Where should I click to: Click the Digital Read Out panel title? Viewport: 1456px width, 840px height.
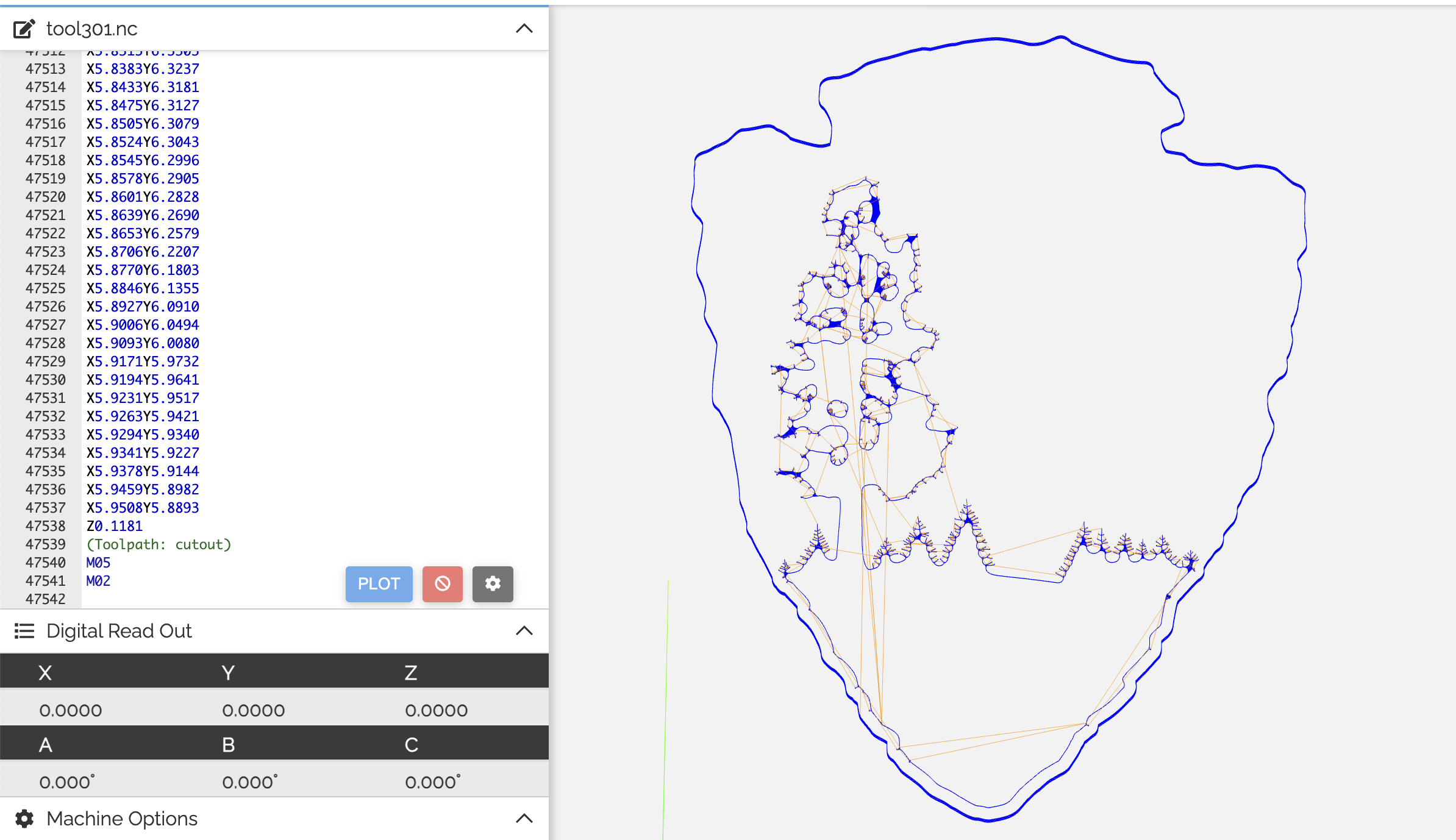coord(119,631)
